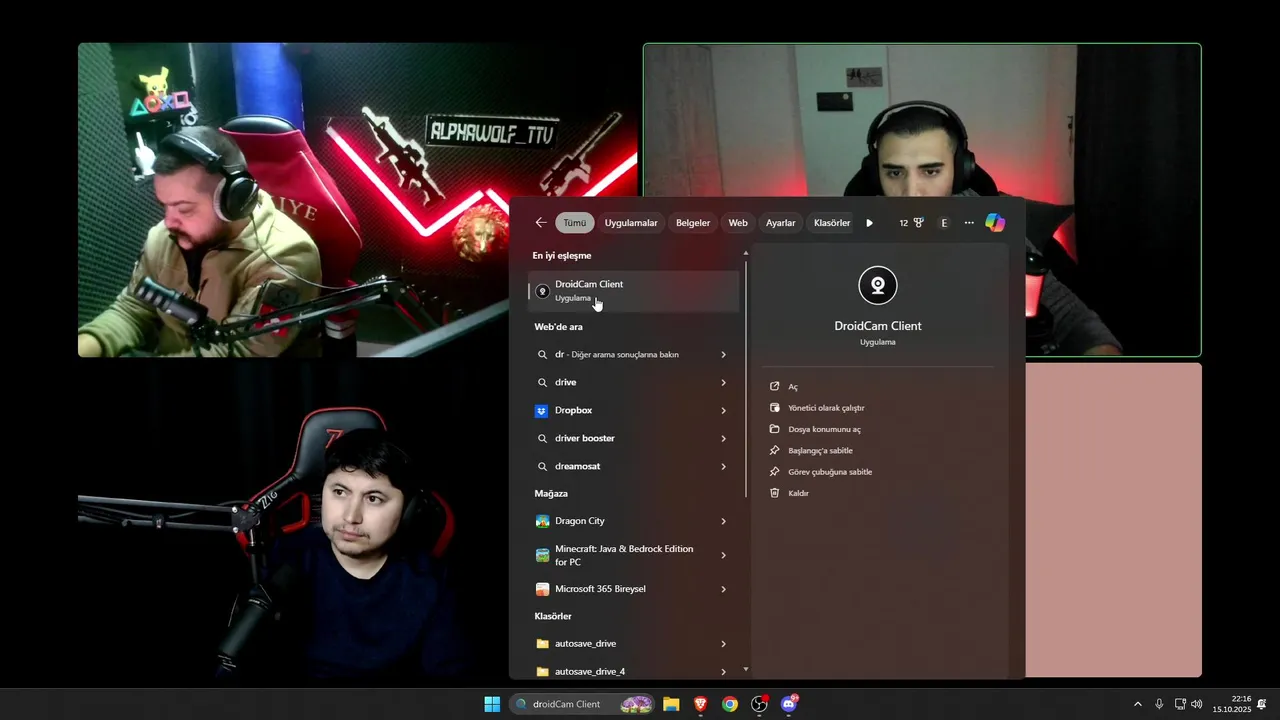Click the top-right green-bordered webcam feed
The image size is (1280, 720).
click(922, 200)
